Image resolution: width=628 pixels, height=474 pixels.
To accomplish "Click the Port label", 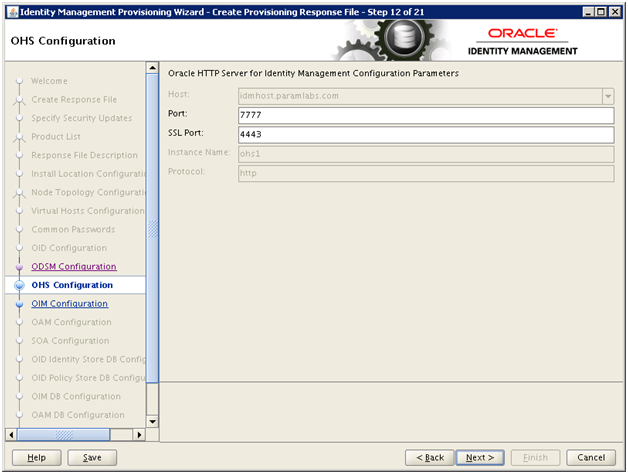I will point(177,114).
